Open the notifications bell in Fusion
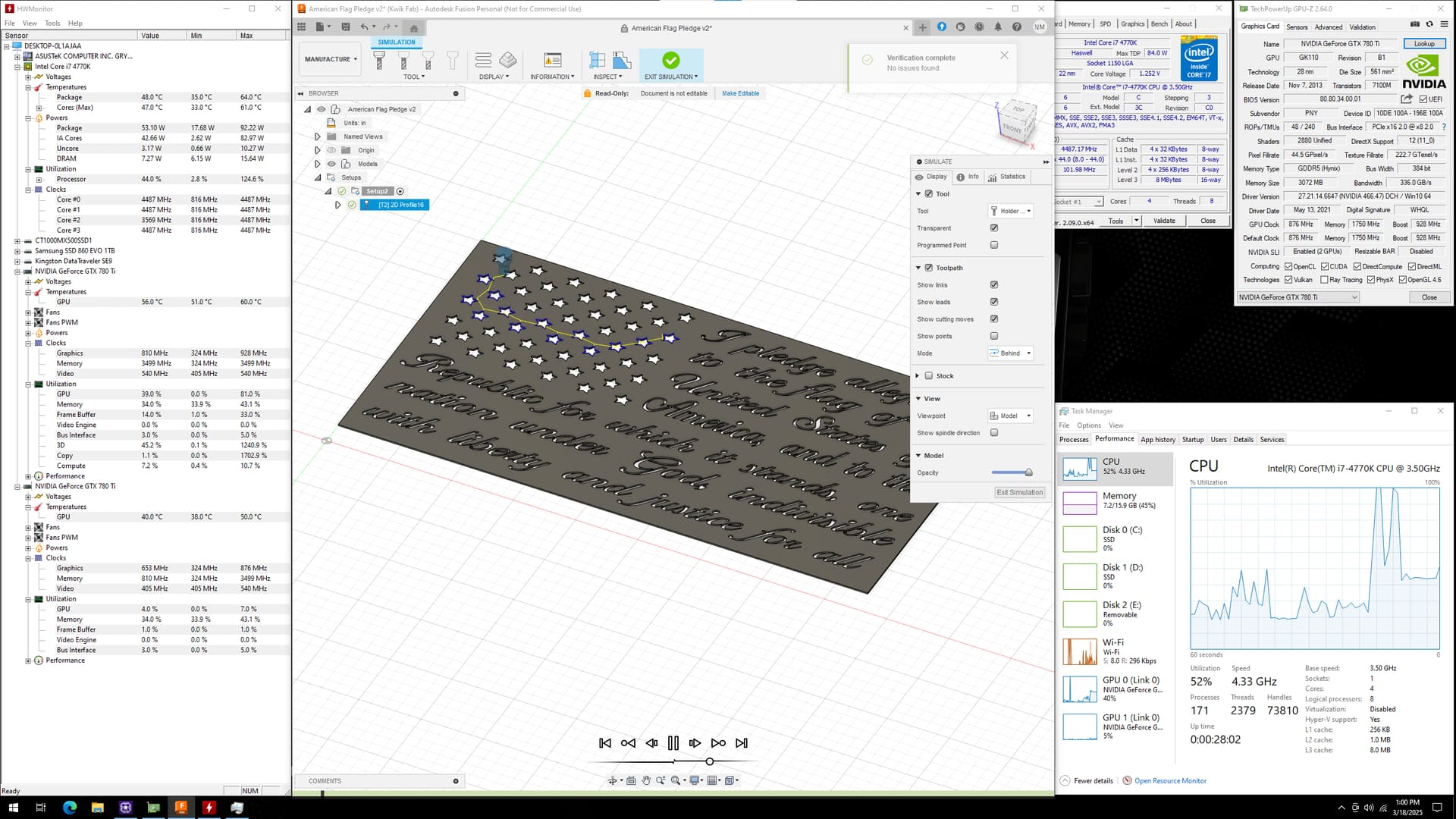The width and height of the screenshot is (1456, 819). click(x=998, y=27)
